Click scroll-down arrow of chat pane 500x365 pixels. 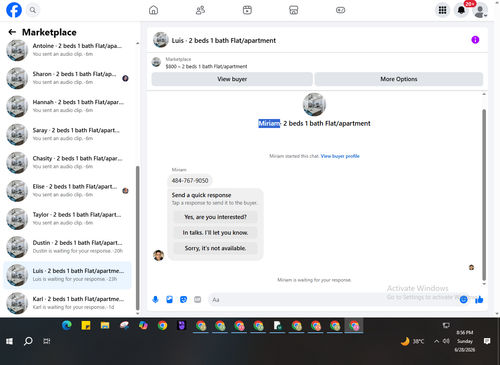tap(484, 284)
